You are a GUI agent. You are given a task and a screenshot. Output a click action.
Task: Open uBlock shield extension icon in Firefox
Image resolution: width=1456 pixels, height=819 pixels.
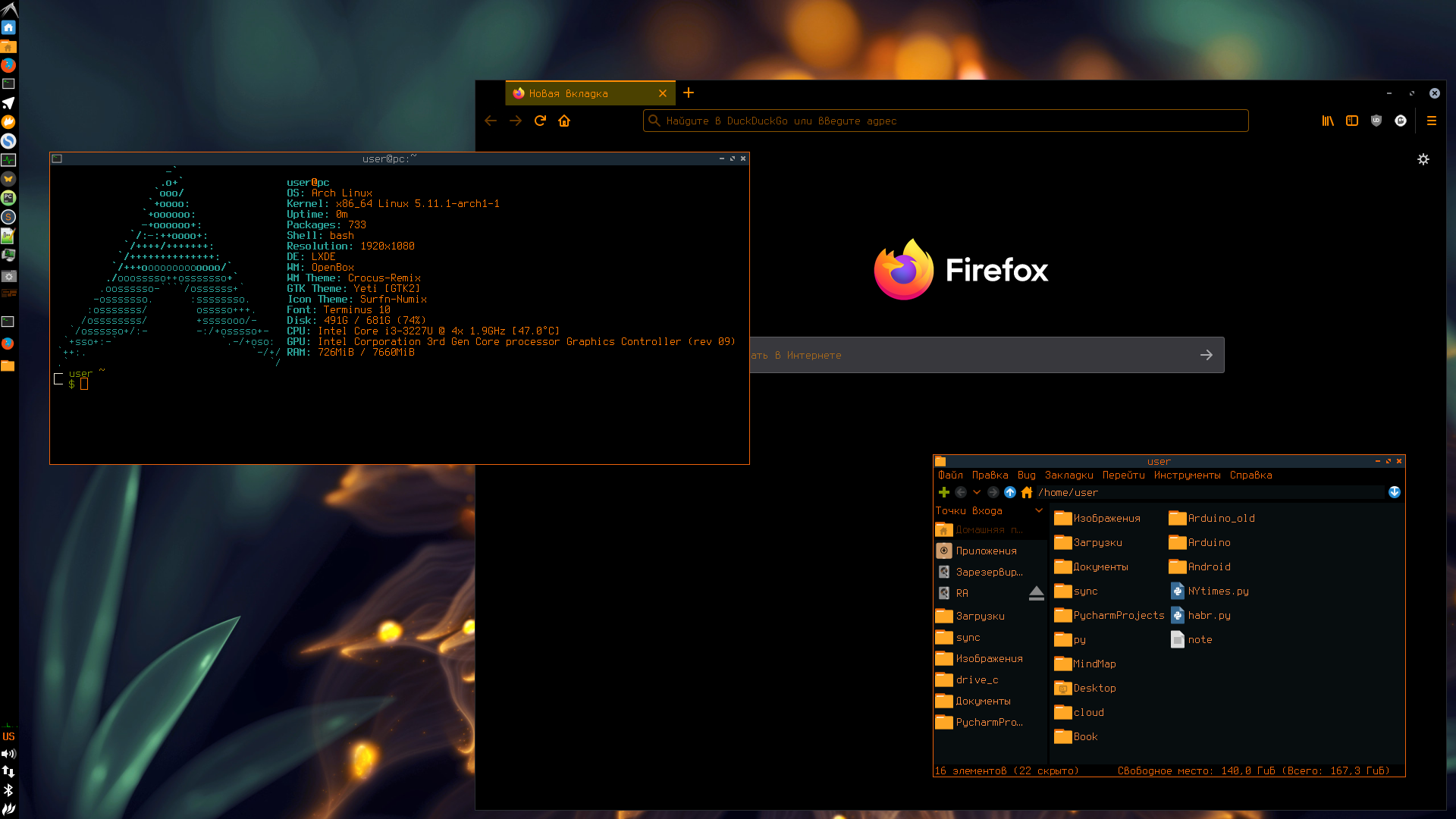pyautogui.click(x=1376, y=121)
